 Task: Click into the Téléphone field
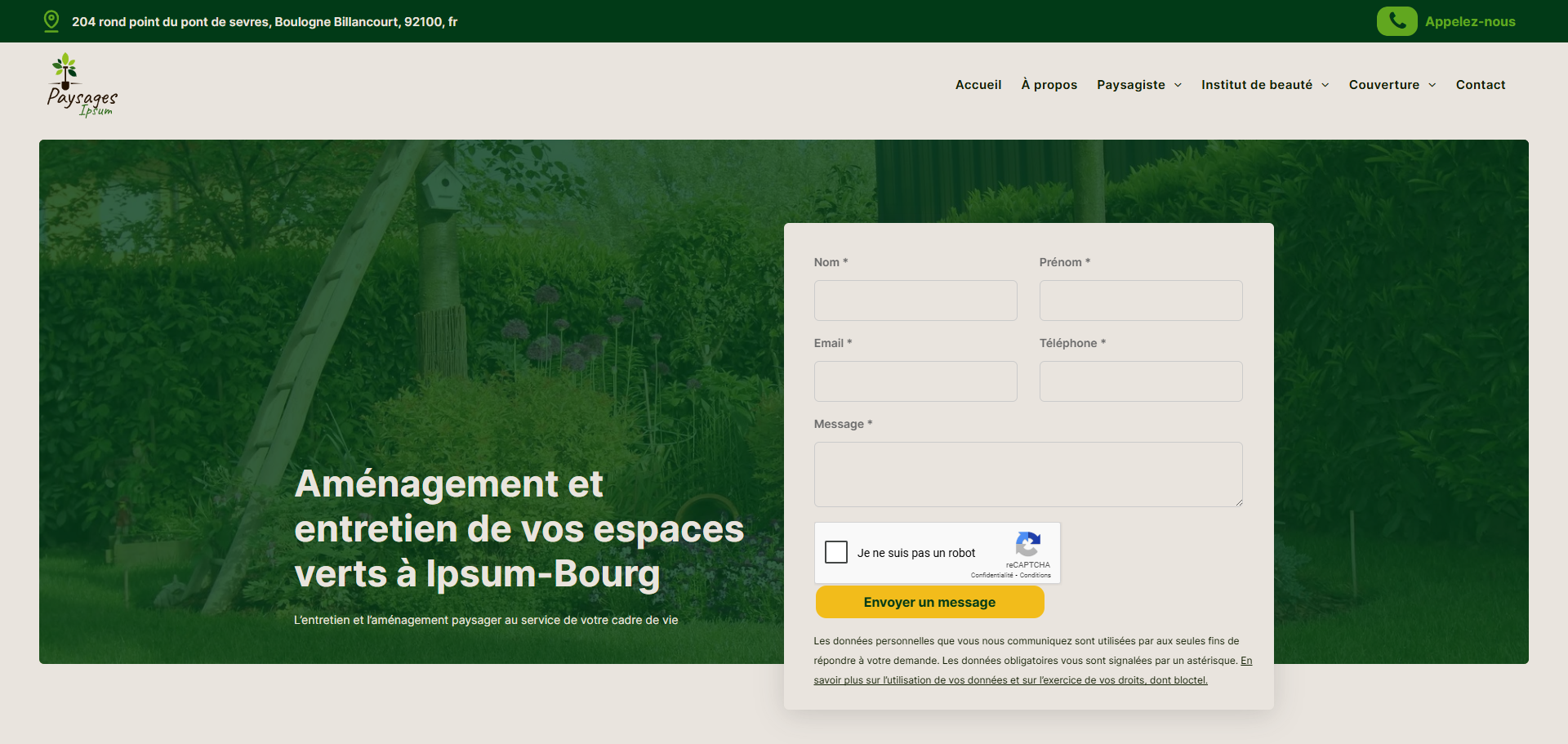coord(1140,381)
